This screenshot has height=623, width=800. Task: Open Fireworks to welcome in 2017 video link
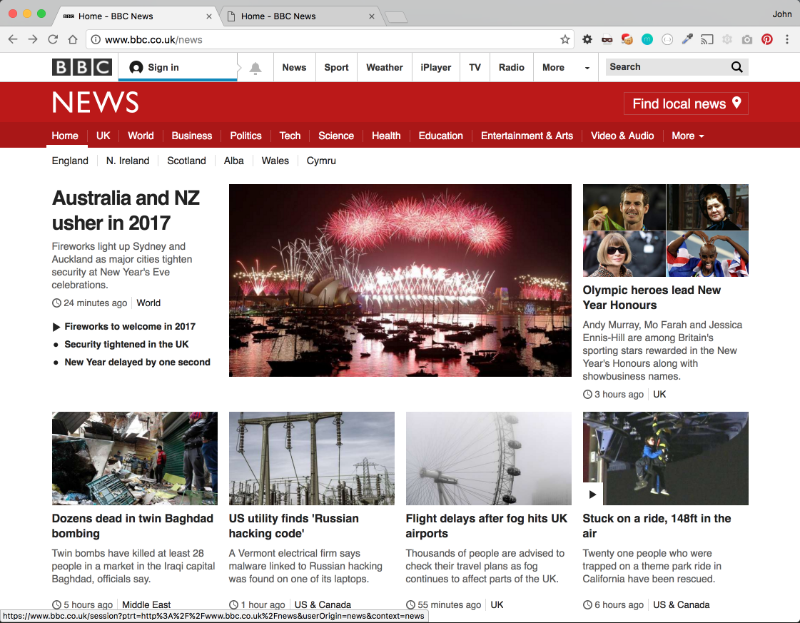(x=130, y=327)
